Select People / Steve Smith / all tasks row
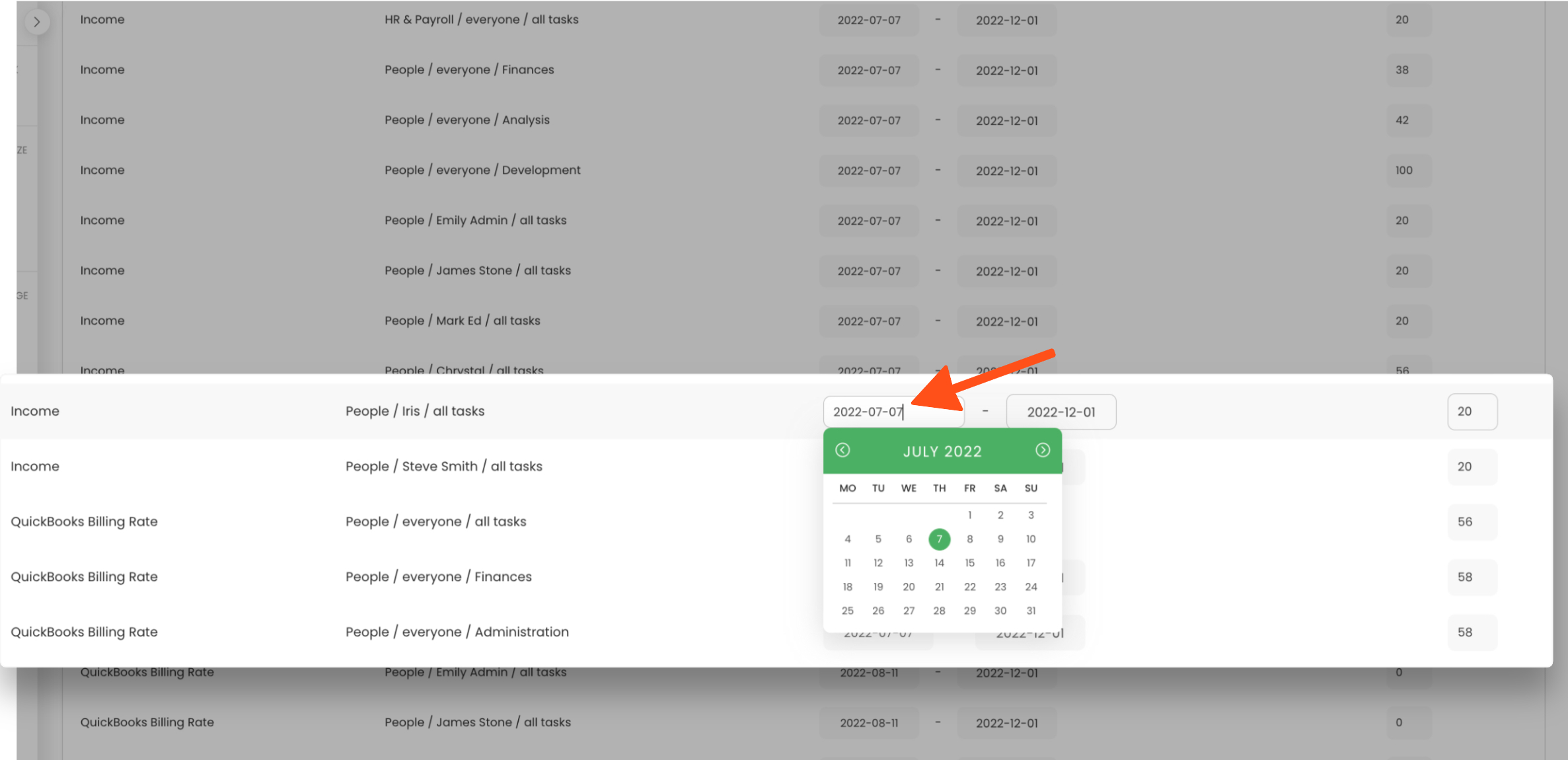This screenshot has width=1568, height=760. coord(443,467)
